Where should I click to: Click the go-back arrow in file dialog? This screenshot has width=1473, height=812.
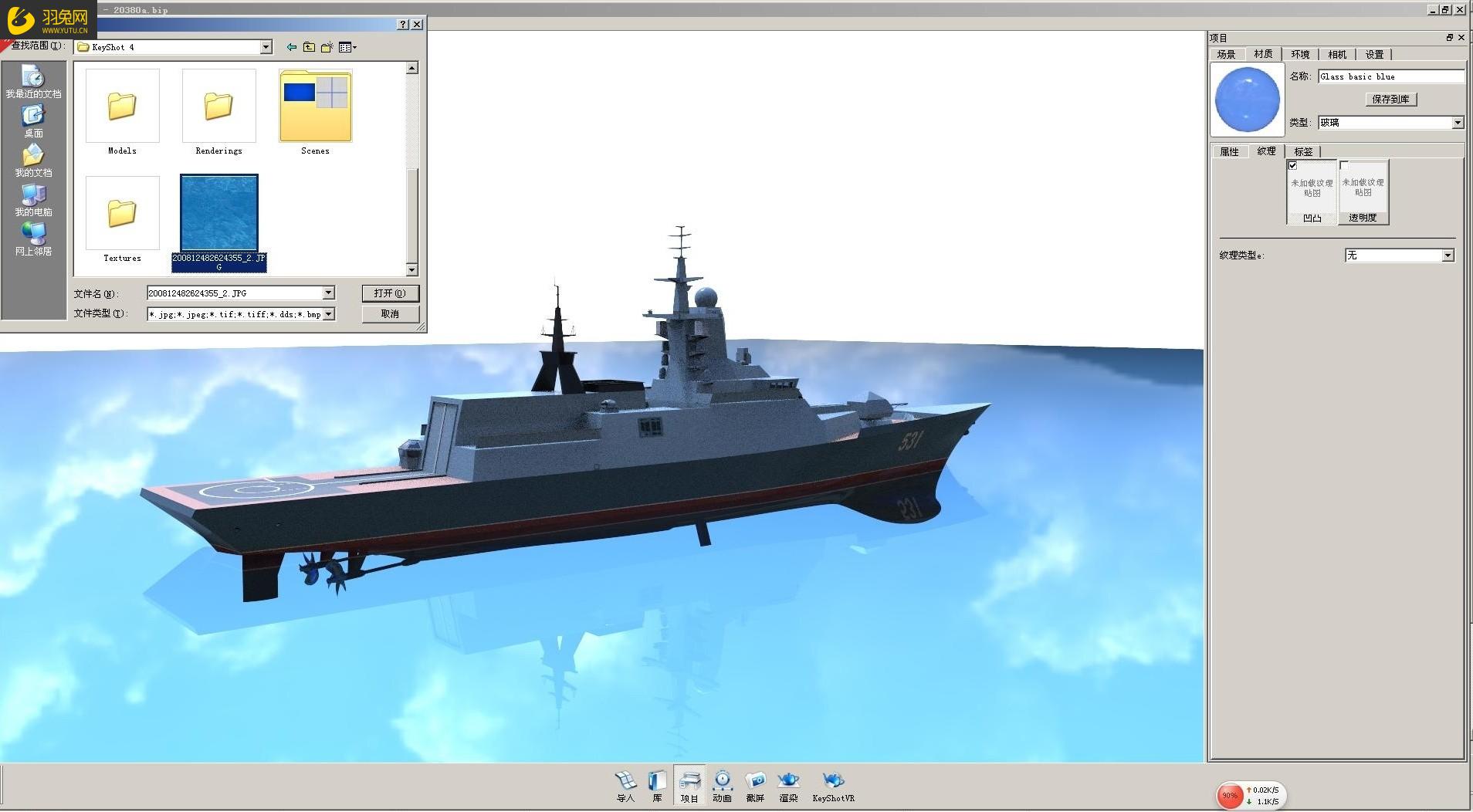291,47
